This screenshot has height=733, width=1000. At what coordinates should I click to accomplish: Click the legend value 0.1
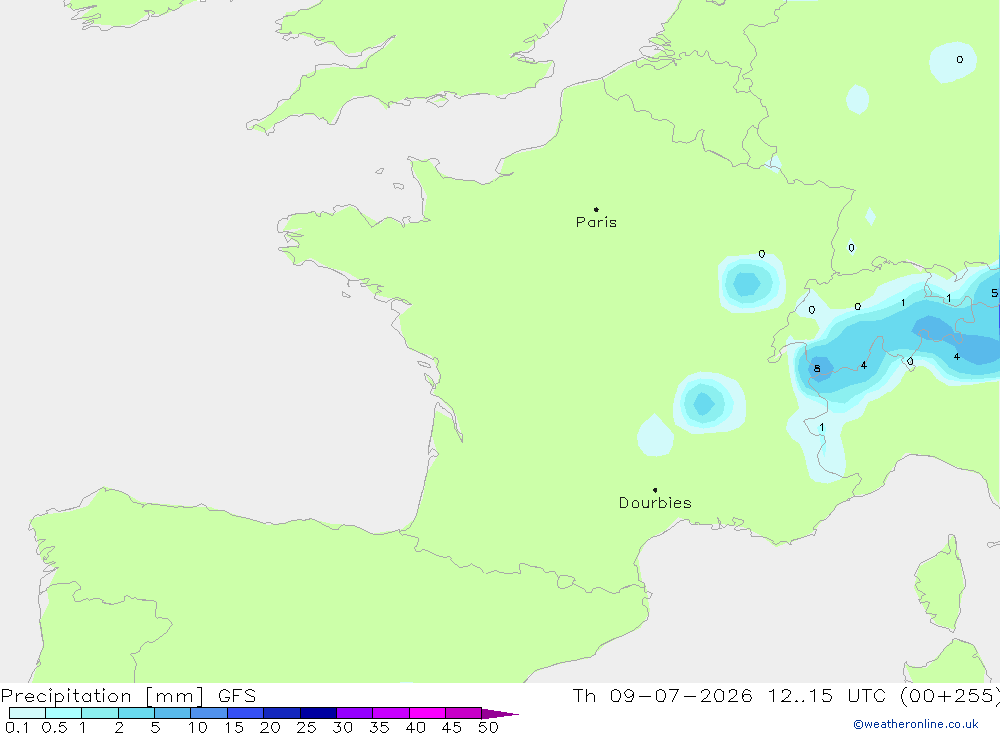pyautogui.click(x=17, y=727)
